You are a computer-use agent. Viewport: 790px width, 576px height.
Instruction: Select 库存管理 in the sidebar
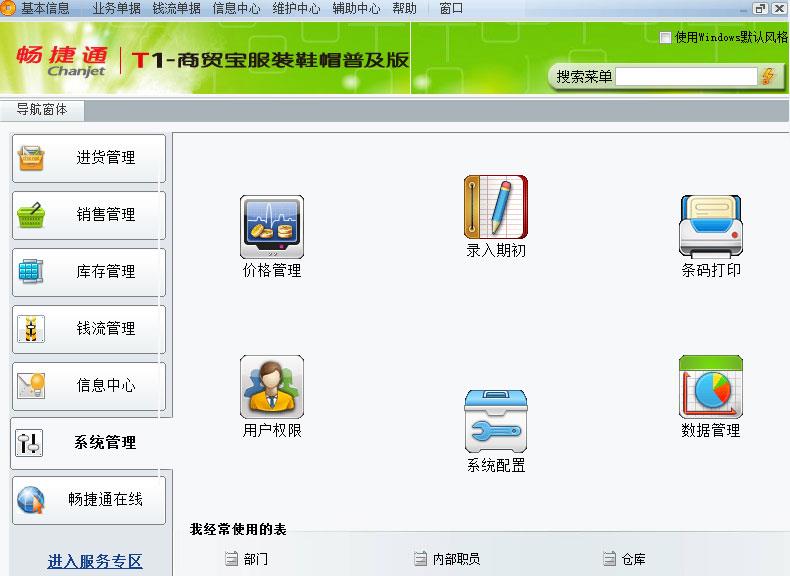pyautogui.click(x=89, y=272)
